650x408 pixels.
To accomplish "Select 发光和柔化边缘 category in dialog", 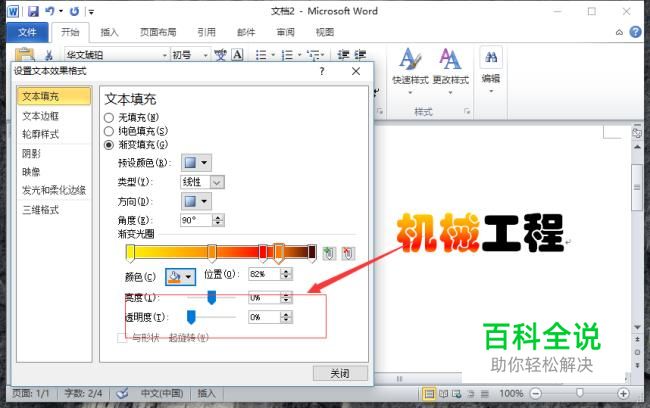I will [x=54, y=190].
